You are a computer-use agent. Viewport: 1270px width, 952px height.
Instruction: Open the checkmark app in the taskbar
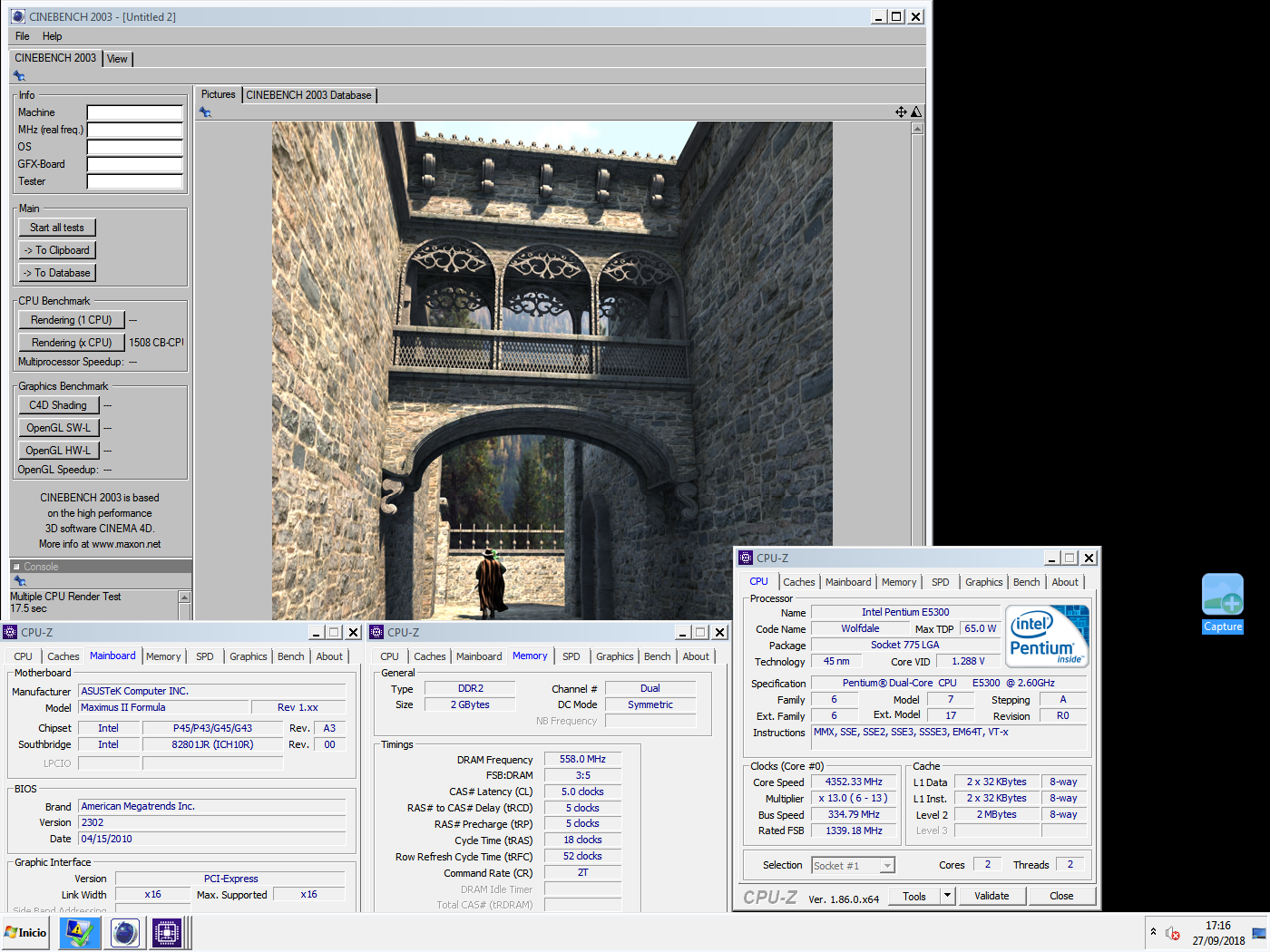pyautogui.click(x=80, y=932)
